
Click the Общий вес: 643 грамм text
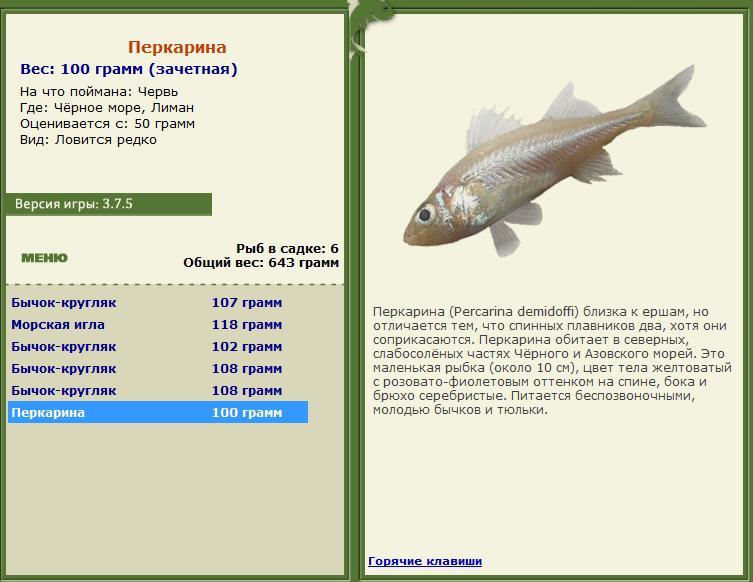pyautogui.click(x=261, y=263)
